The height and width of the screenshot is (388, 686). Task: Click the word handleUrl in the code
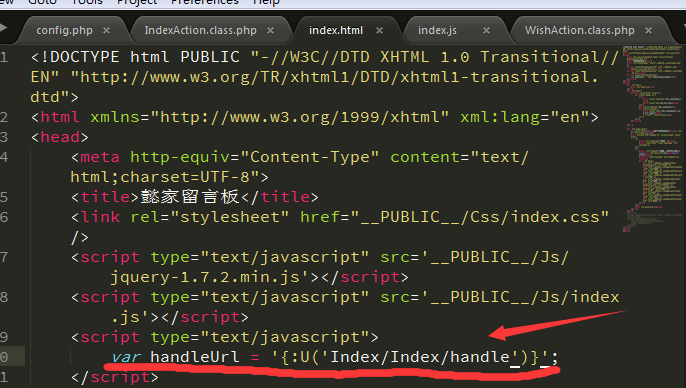pos(195,357)
